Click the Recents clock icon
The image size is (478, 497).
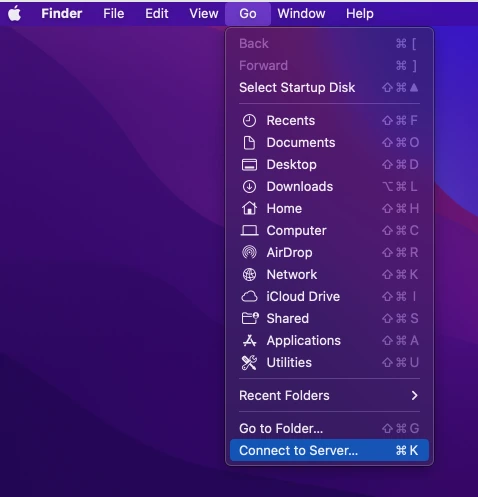249,121
